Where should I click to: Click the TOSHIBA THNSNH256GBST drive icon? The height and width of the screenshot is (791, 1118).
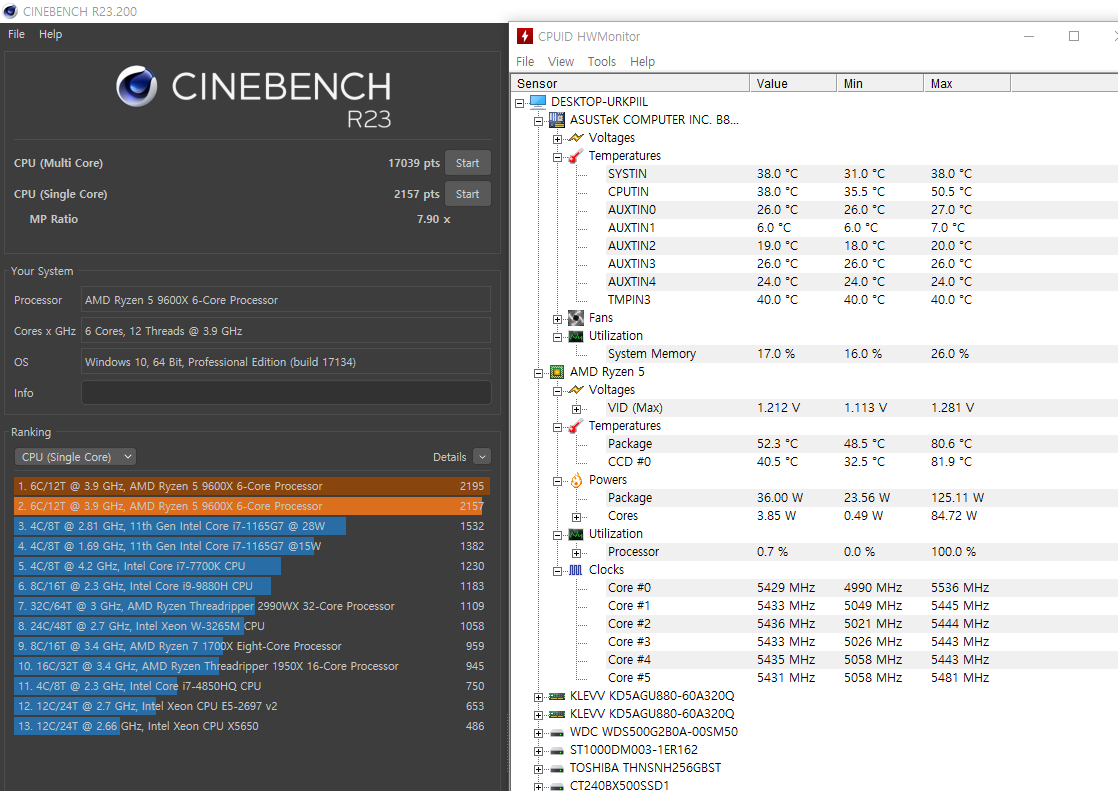click(x=557, y=768)
